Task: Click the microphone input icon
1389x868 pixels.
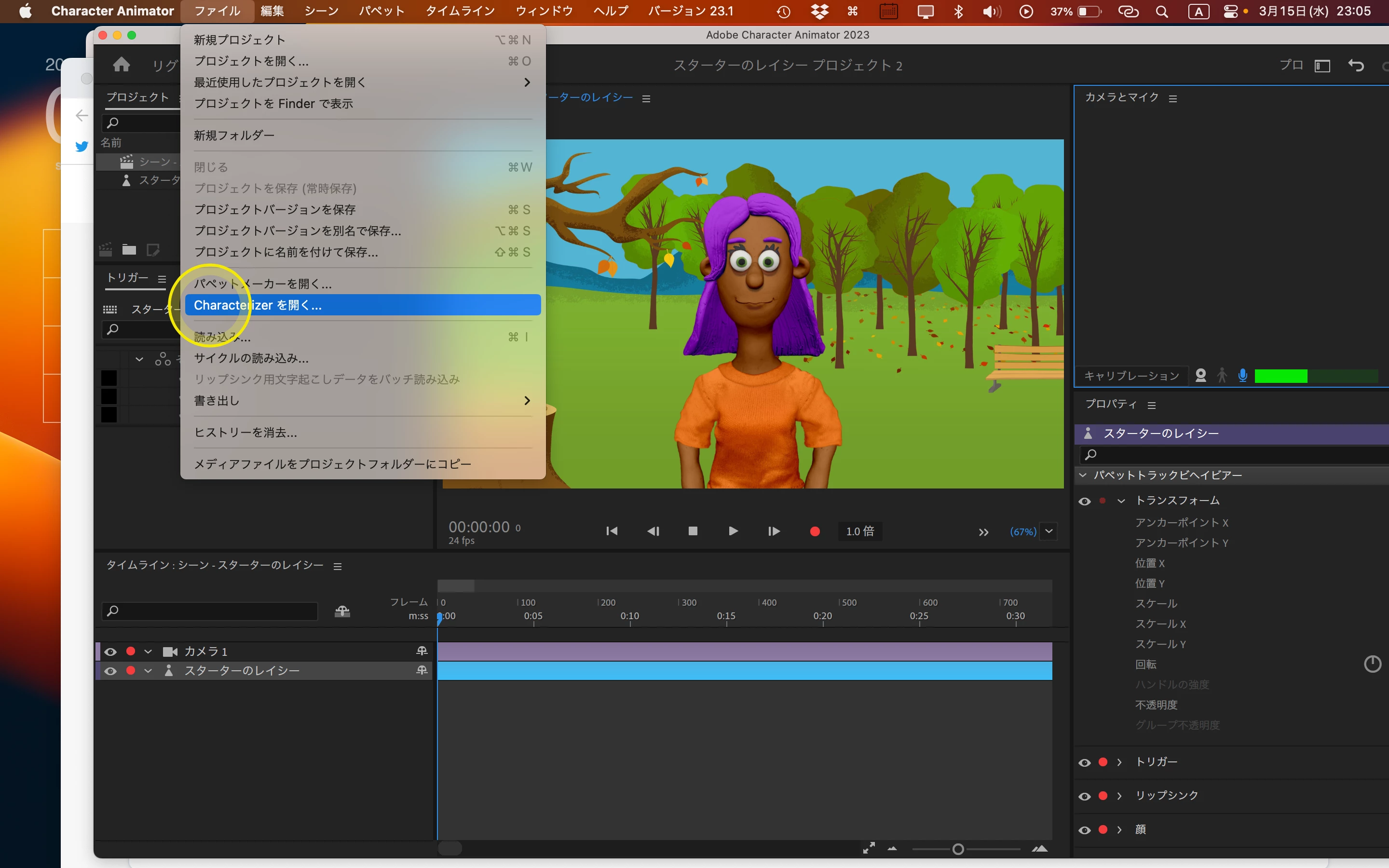Action: (x=1243, y=376)
